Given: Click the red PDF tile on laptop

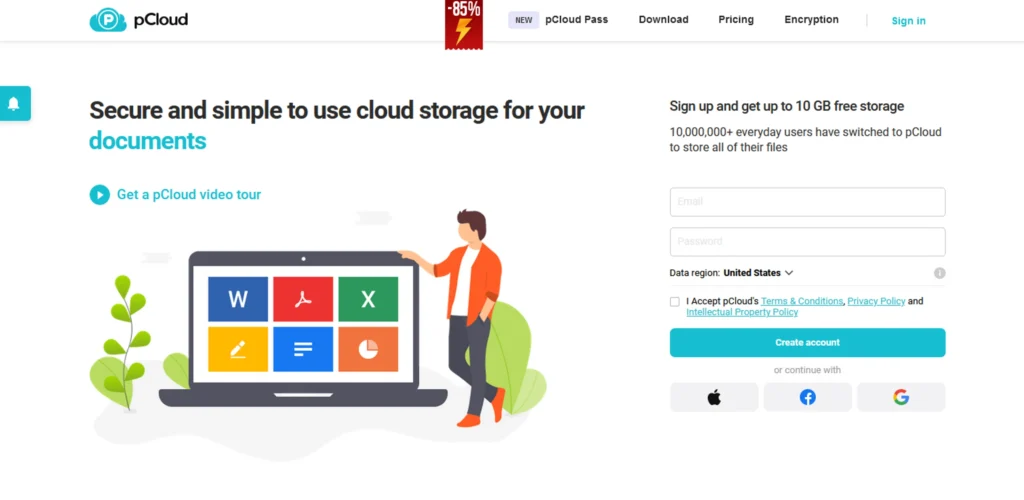Looking at the screenshot, I should [303, 299].
